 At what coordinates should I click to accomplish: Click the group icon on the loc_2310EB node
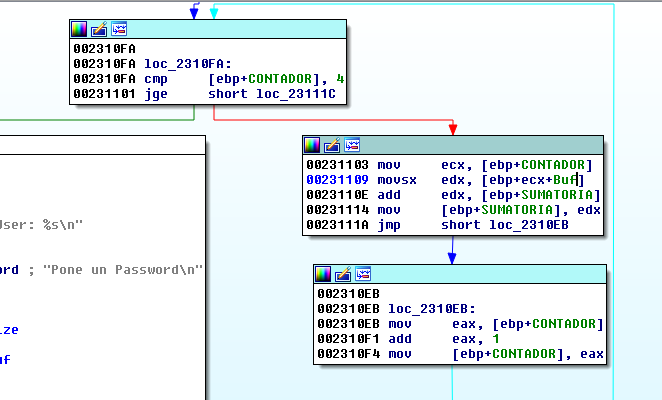(362, 273)
